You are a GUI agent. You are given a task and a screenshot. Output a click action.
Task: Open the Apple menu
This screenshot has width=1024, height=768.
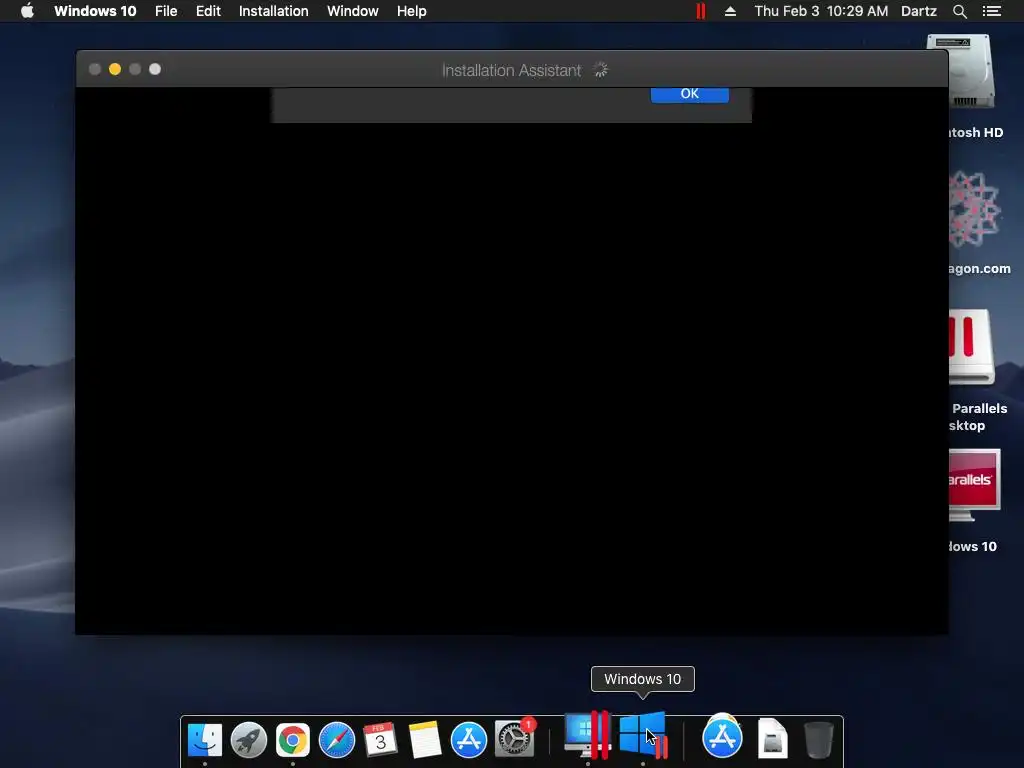(27, 11)
